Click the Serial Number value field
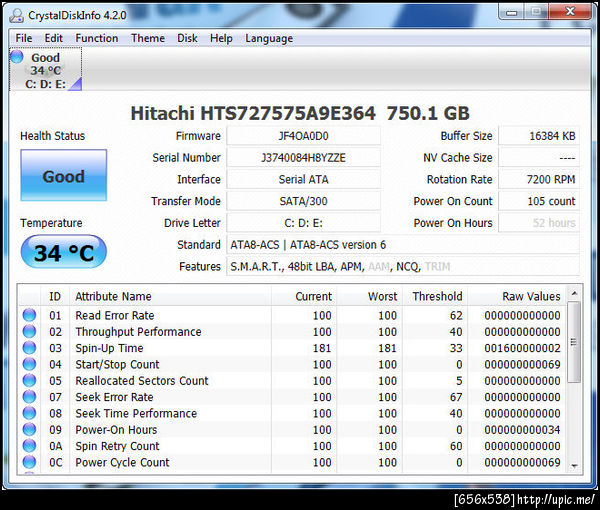The width and height of the screenshot is (600, 510). pos(303,158)
